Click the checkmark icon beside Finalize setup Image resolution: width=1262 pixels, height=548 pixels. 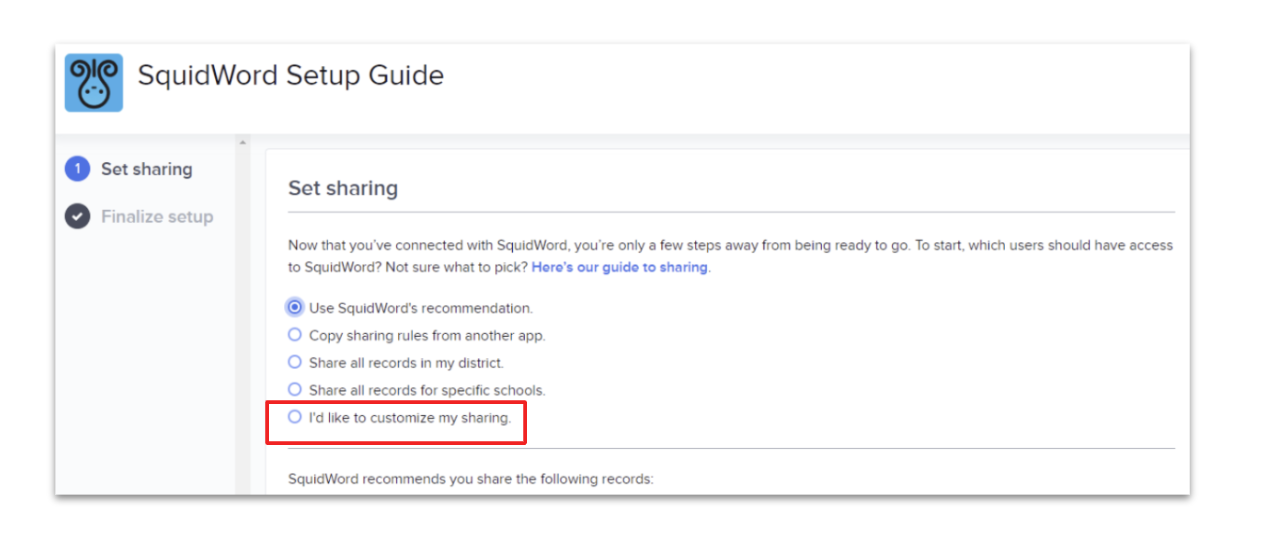point(77,216)
